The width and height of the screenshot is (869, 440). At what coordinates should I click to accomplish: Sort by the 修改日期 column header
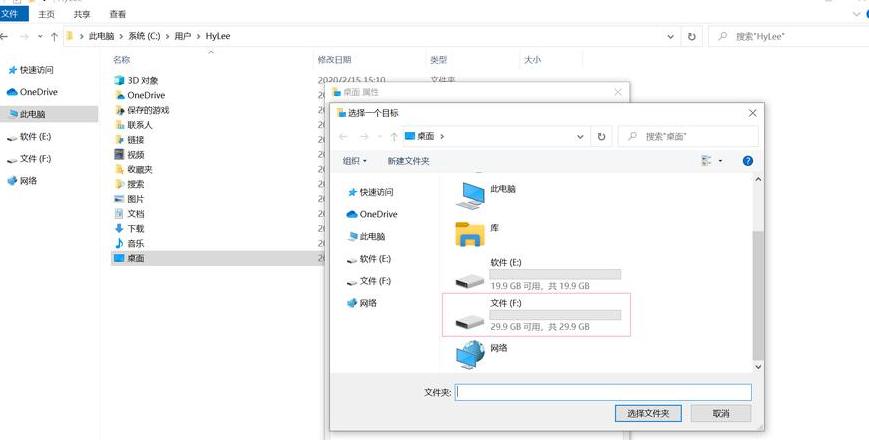pos(334,59)
